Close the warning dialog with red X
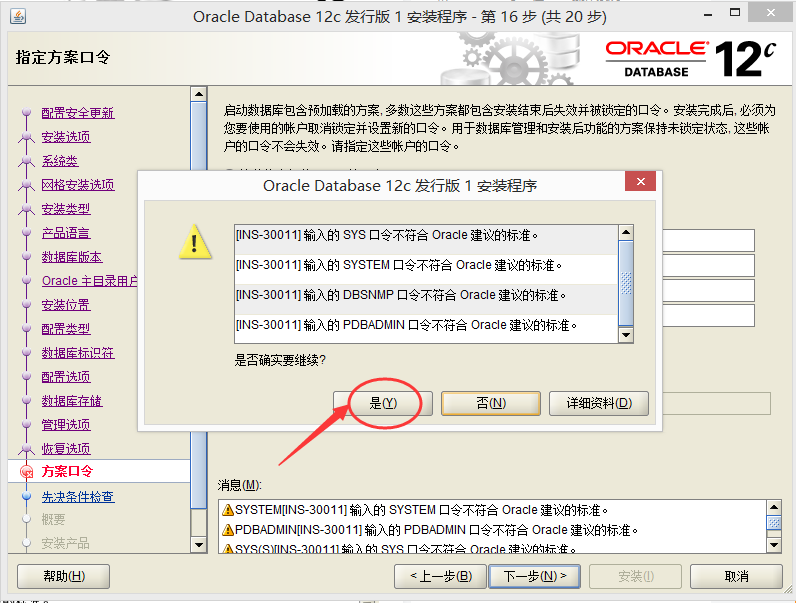 point(641,182)
